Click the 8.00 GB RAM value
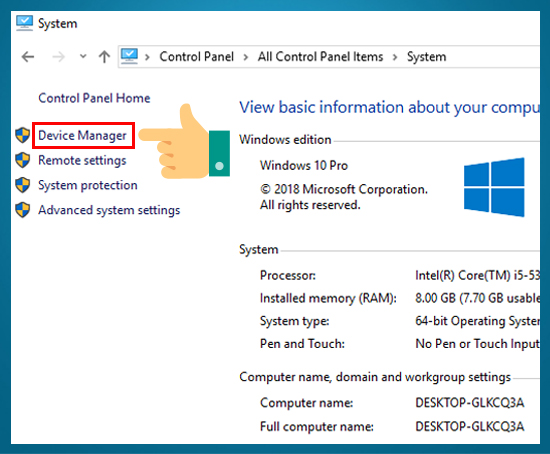 (x=477, y=298)
